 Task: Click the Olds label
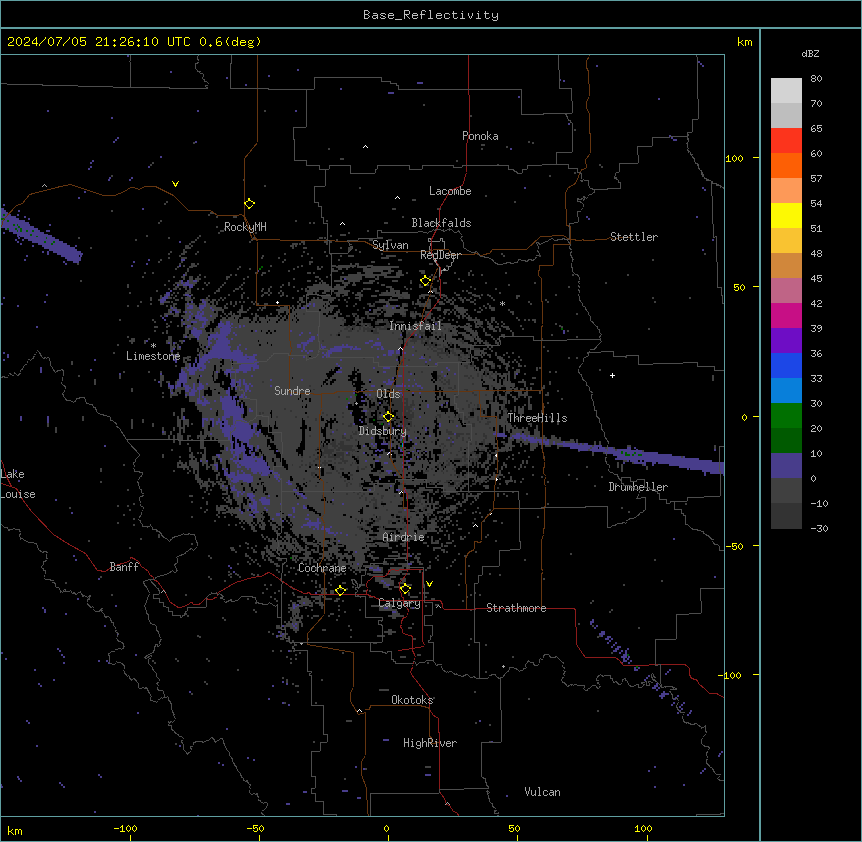coord(388,394)
